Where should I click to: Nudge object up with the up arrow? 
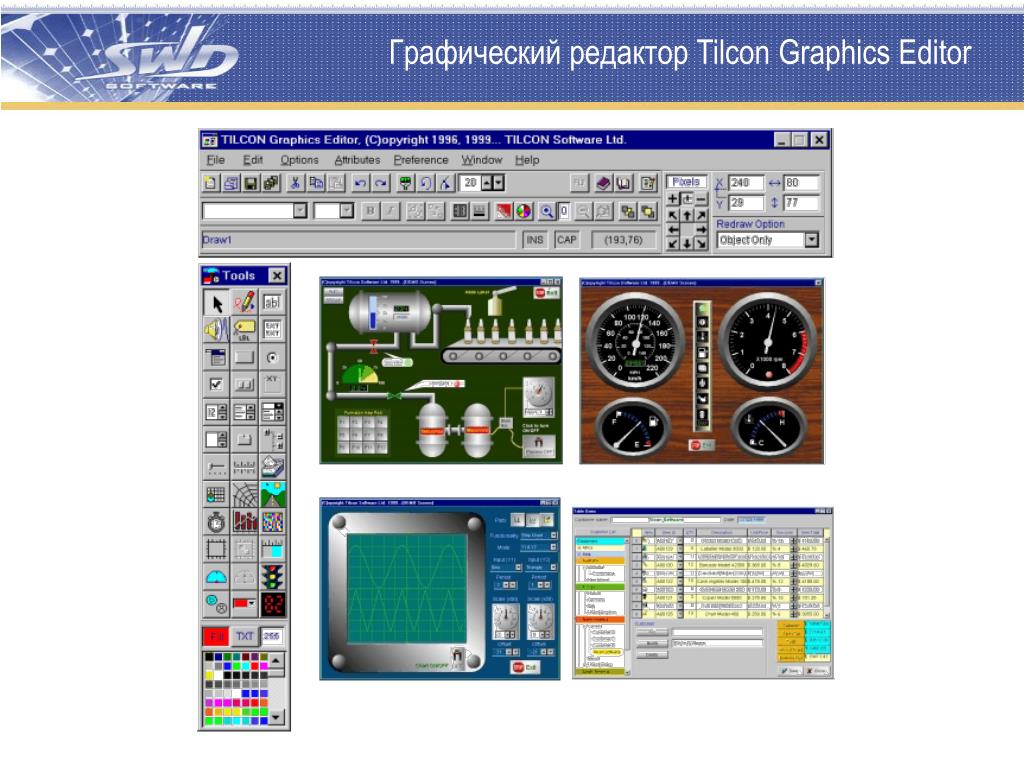click(x=687, y=215)
